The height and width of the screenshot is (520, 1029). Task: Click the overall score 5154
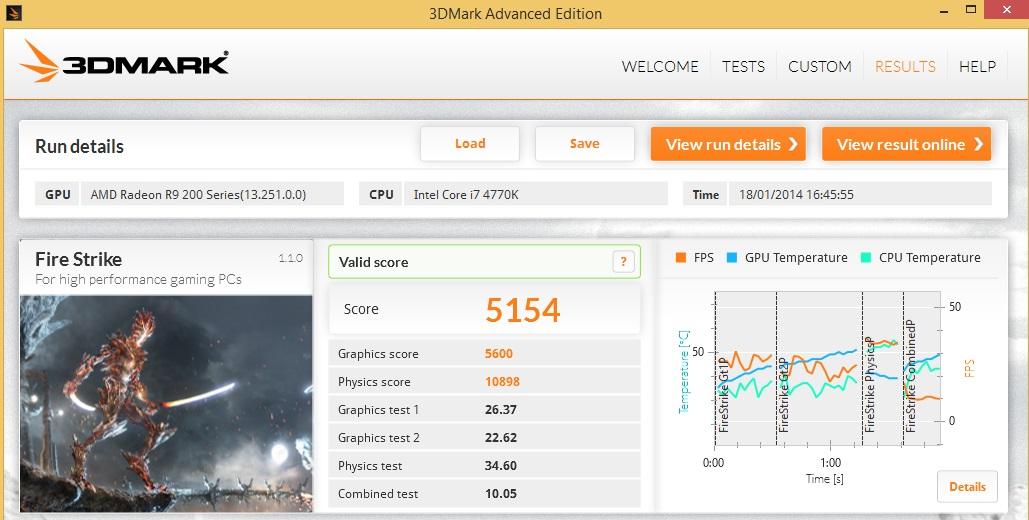tap(522, 310)
